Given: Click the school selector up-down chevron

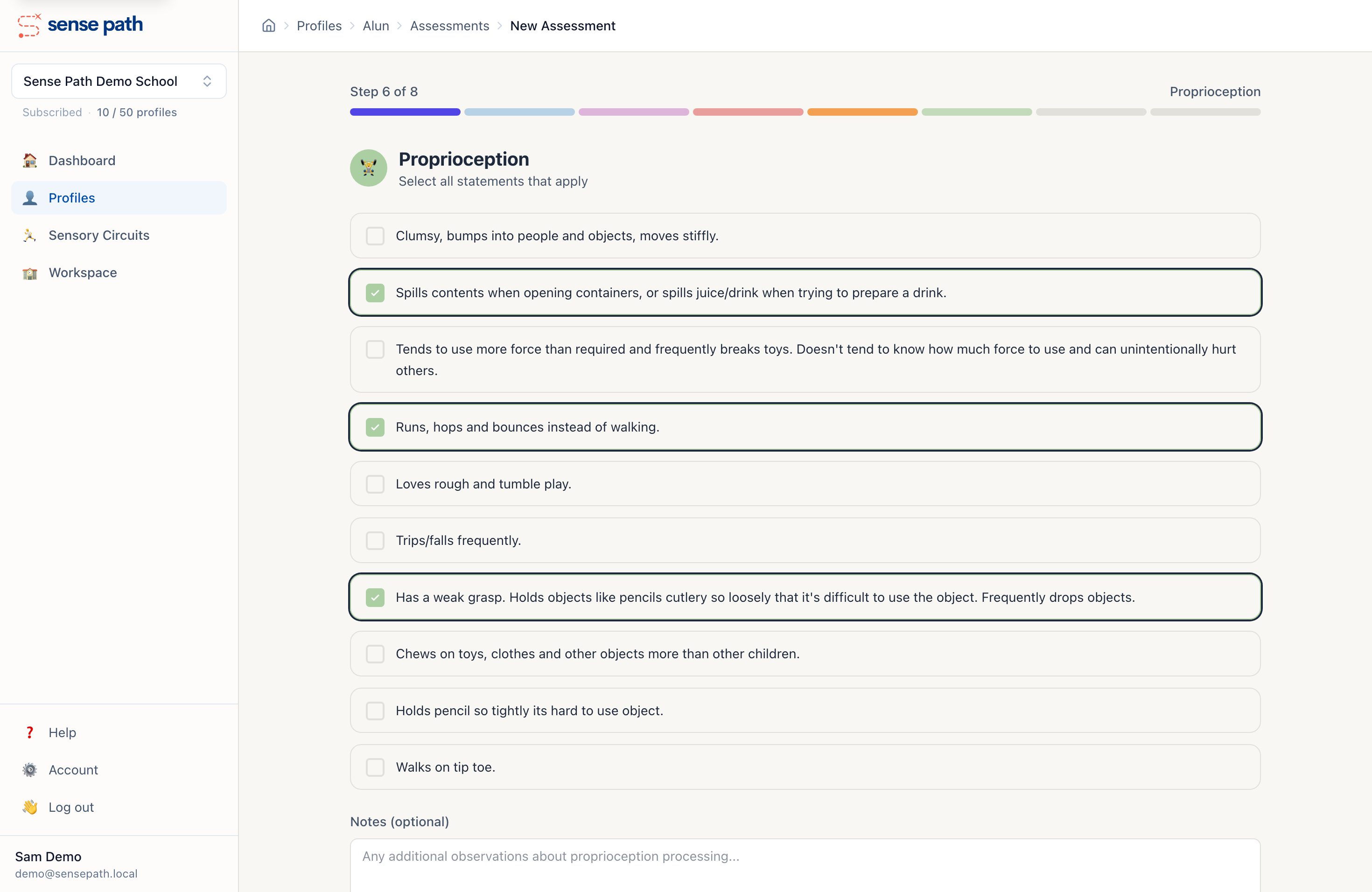Looking at the screenshot, I should point(207,81).
